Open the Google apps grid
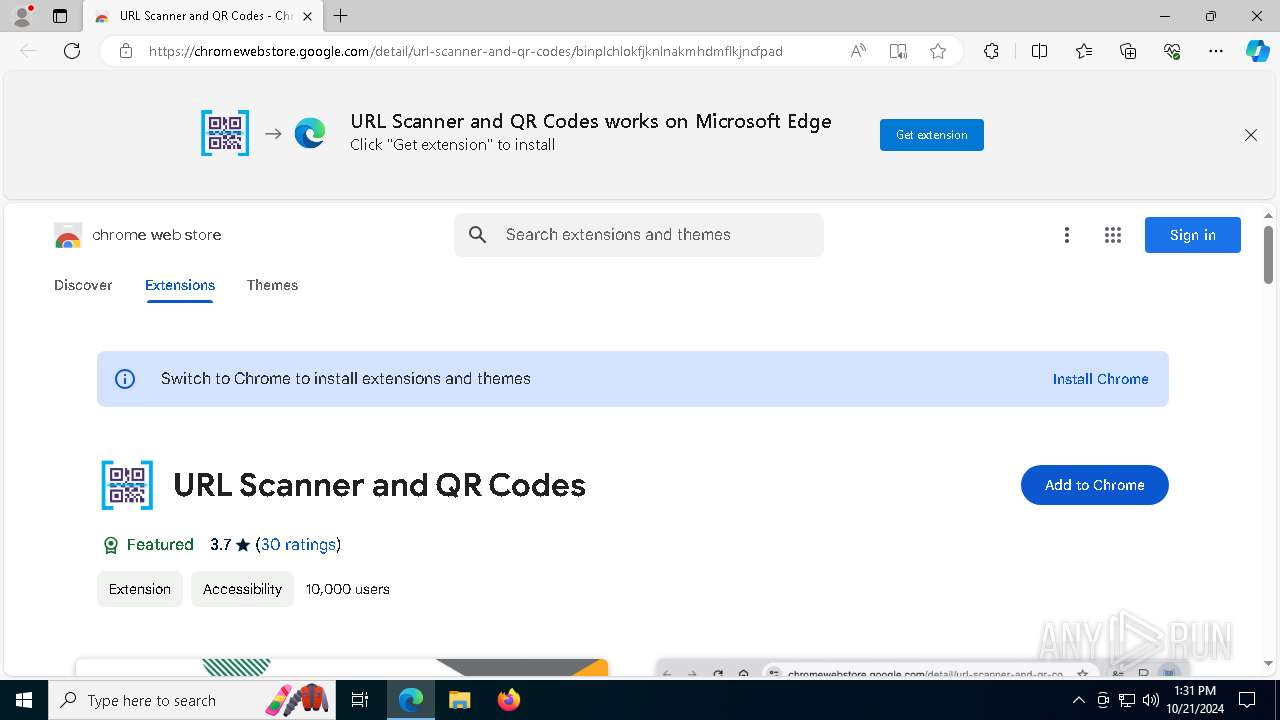The image size is (1280, 720). click(x=1113, y=235)
